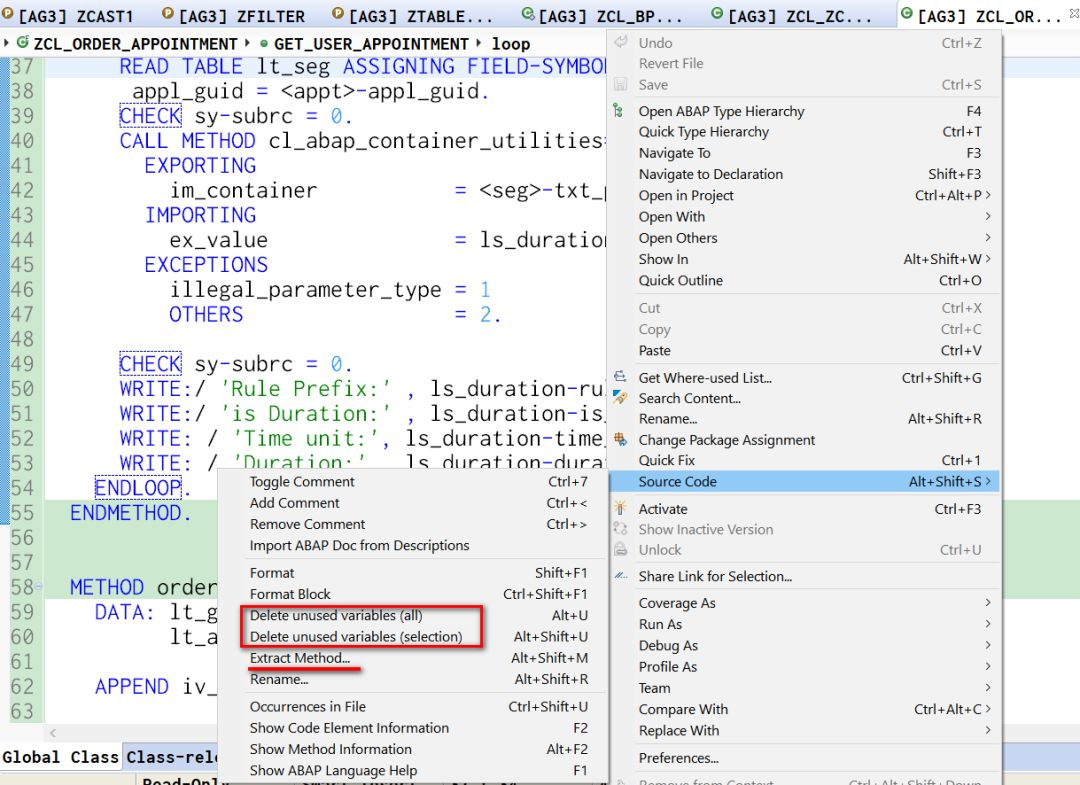
Task: Click the Show Inactive Version icon
Action: (620, 529)
